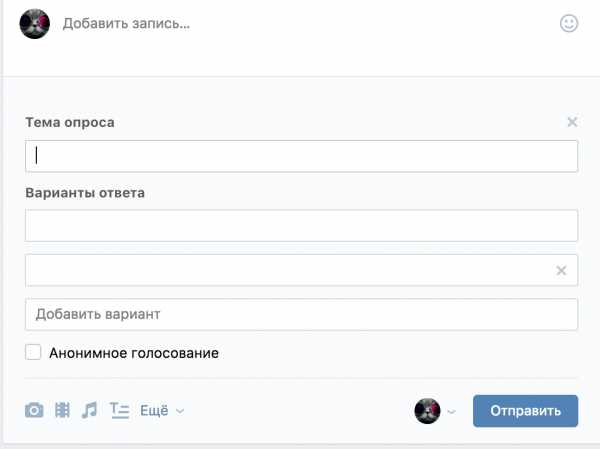Click the Тема опроса input field
This screenshot has width=600, height=449.
[x=302, y=156]
